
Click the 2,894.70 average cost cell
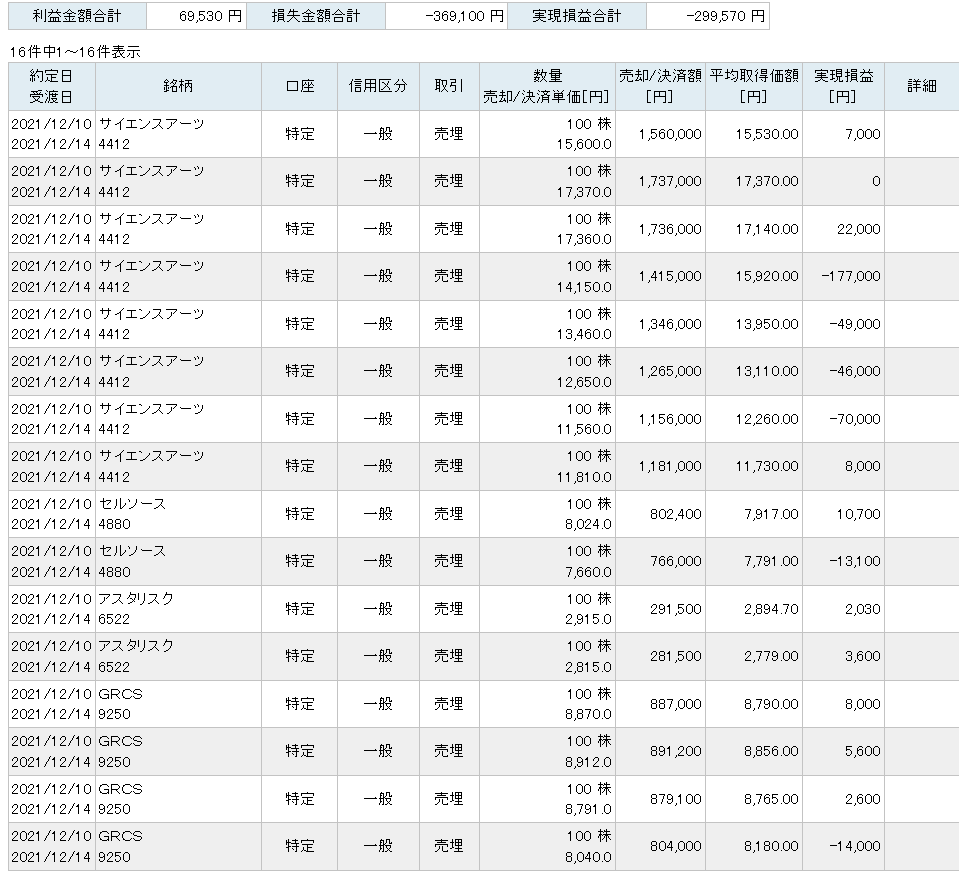tap(754, 609)
